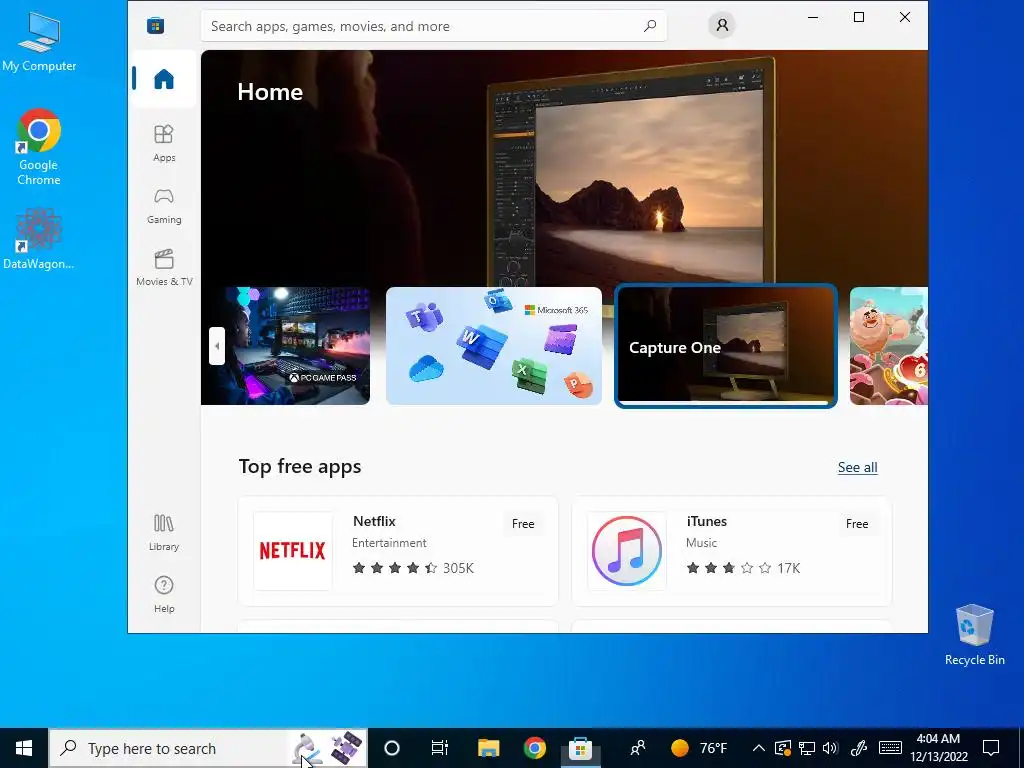Screen dimensions: 1024x768
Task: Open the Candy Crush banner tile
Action: [x=889, y=346]
